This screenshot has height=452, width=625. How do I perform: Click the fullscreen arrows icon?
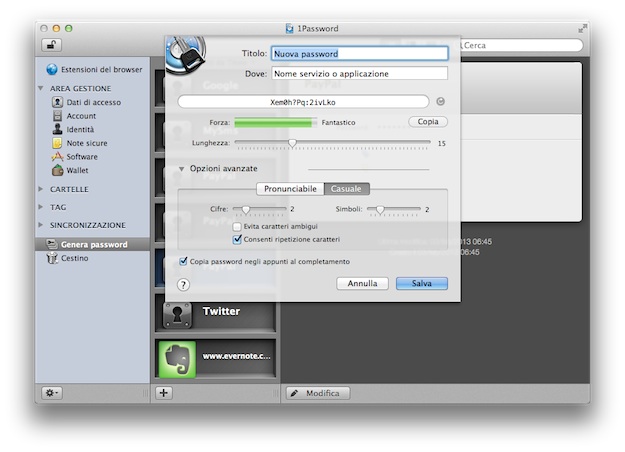pos(582,29)
